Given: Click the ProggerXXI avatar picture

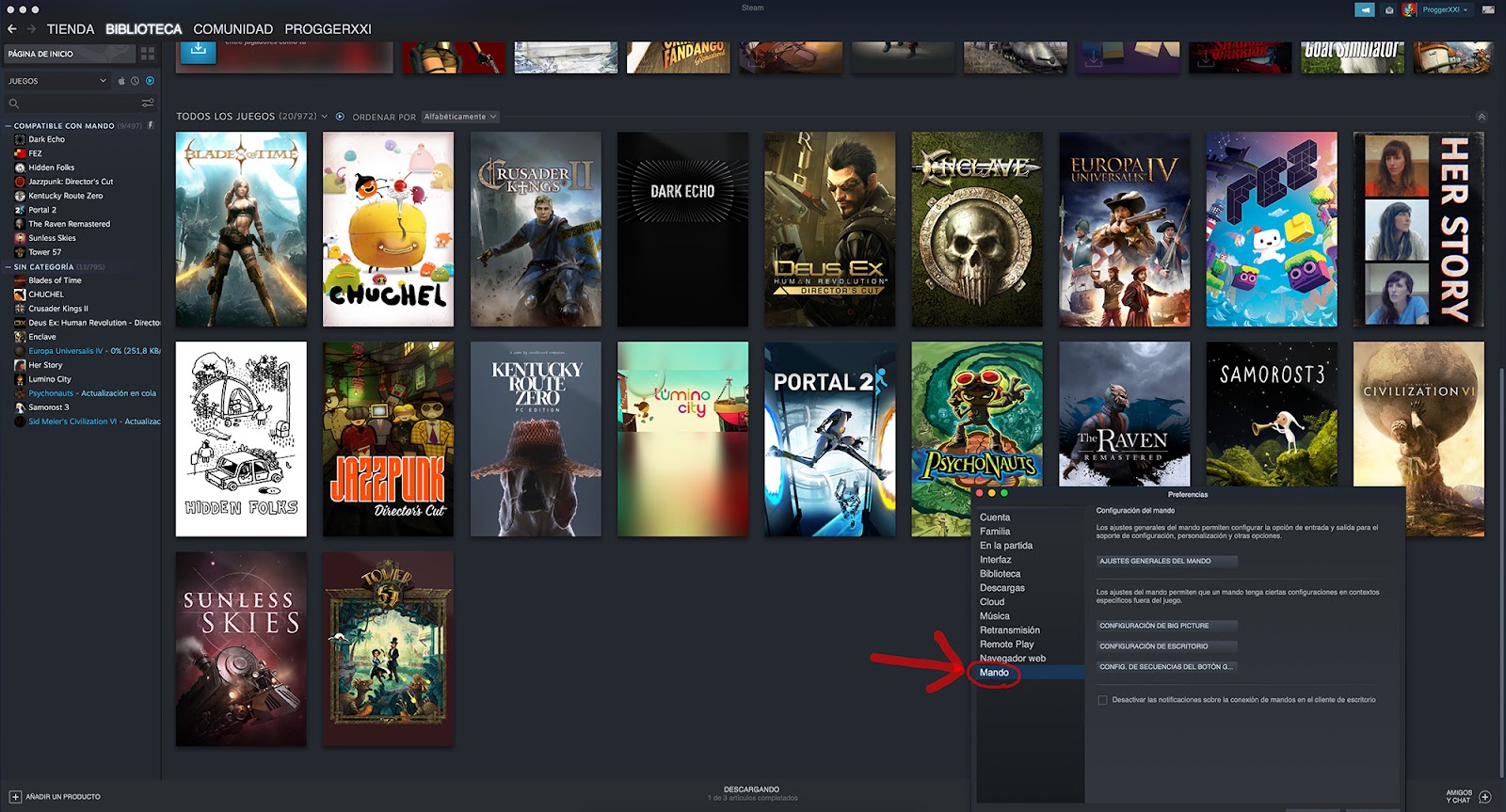Looking at the screenshot, I should coord(1409,9).
